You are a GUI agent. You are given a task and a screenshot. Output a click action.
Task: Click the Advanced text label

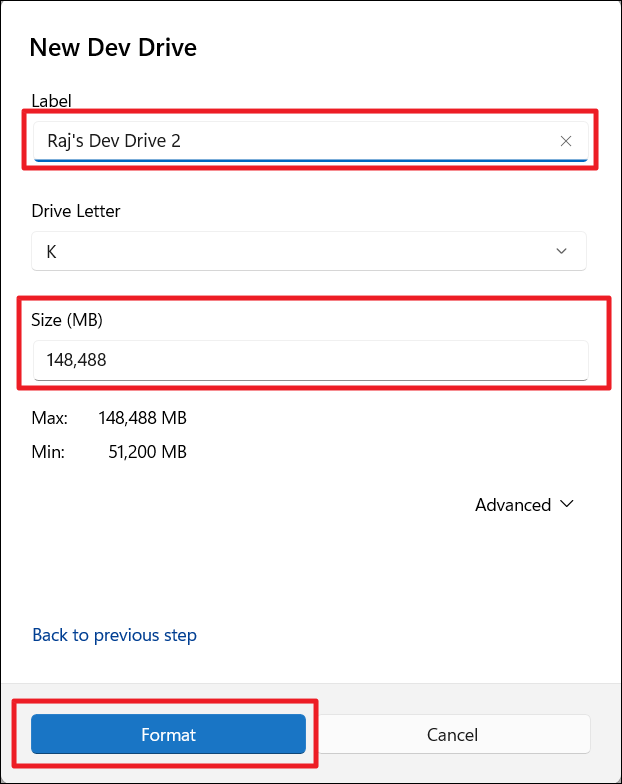[512, 505]
